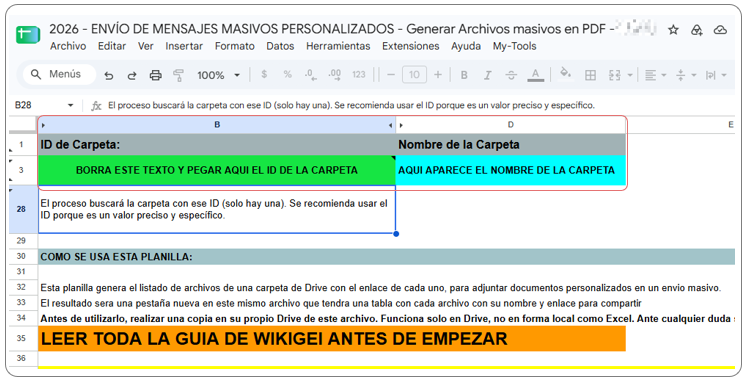Screen dimensions: 746x380
Task: Click the Redo arrow
Action: (132, 75)
